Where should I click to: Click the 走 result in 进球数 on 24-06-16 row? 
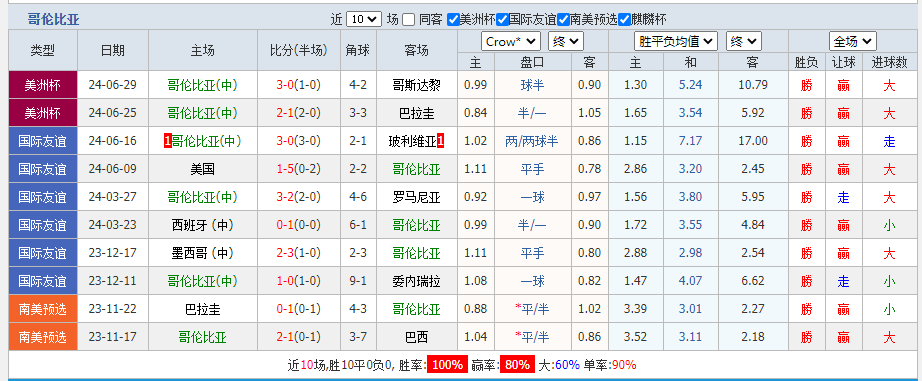click(889, 141)
